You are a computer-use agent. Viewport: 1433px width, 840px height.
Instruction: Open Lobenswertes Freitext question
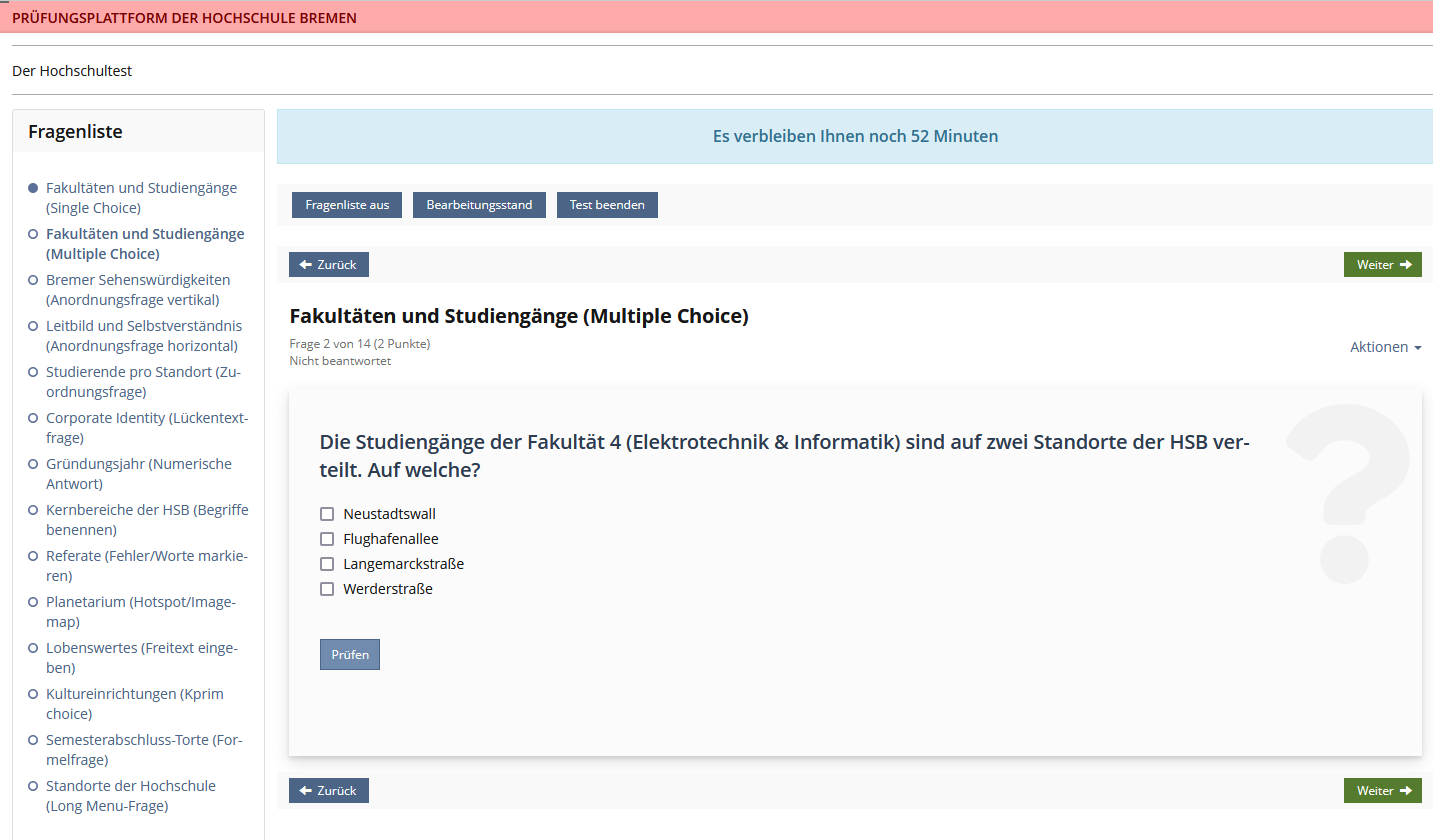(x=142, y=658)
